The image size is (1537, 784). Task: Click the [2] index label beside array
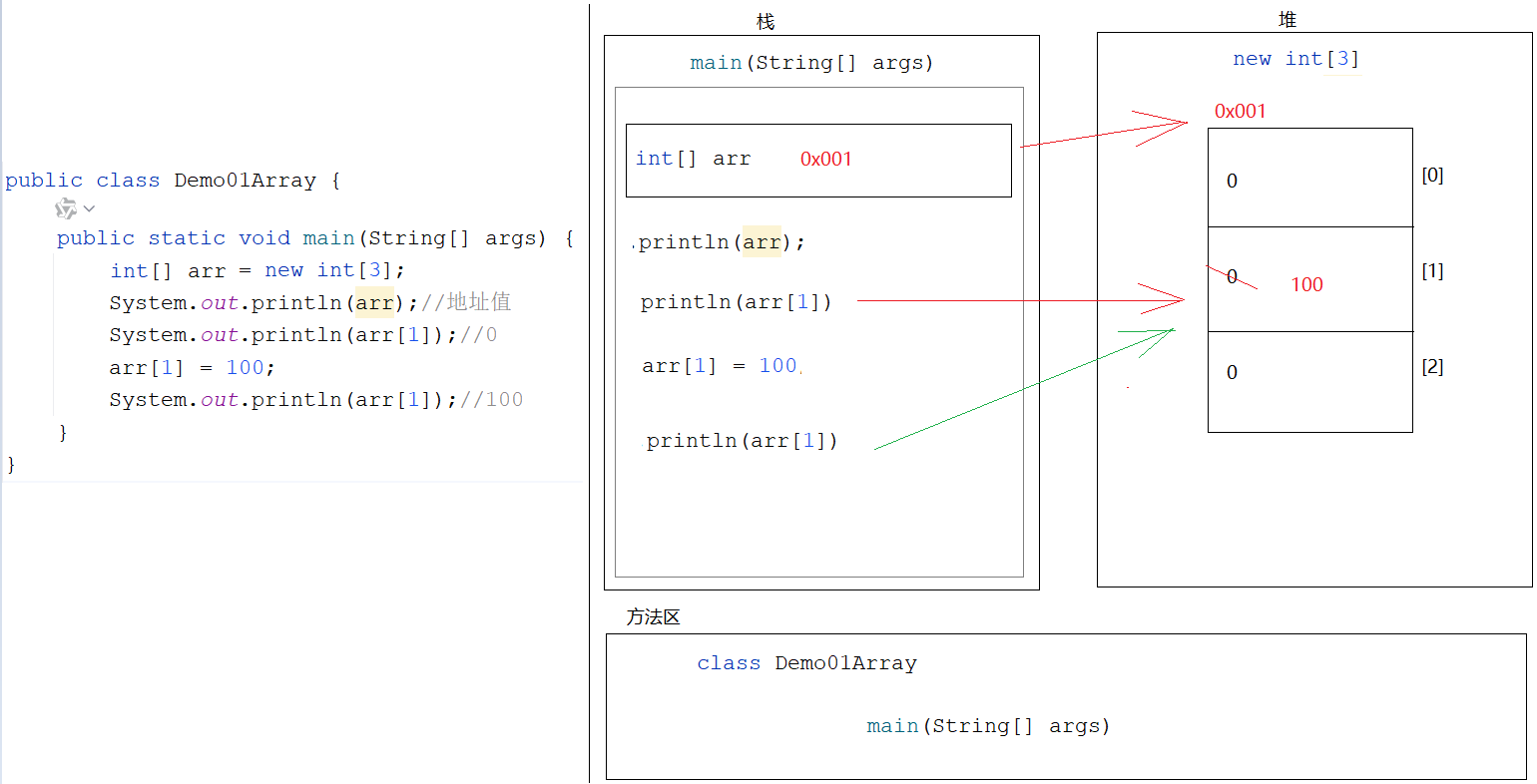click(x=1432, y=367)
